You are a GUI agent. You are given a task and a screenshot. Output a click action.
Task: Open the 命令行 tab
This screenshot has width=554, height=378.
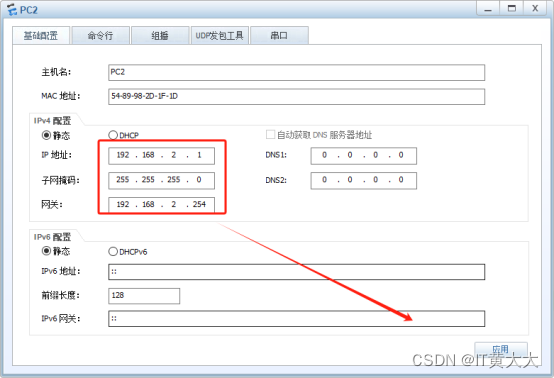[101, 35]
